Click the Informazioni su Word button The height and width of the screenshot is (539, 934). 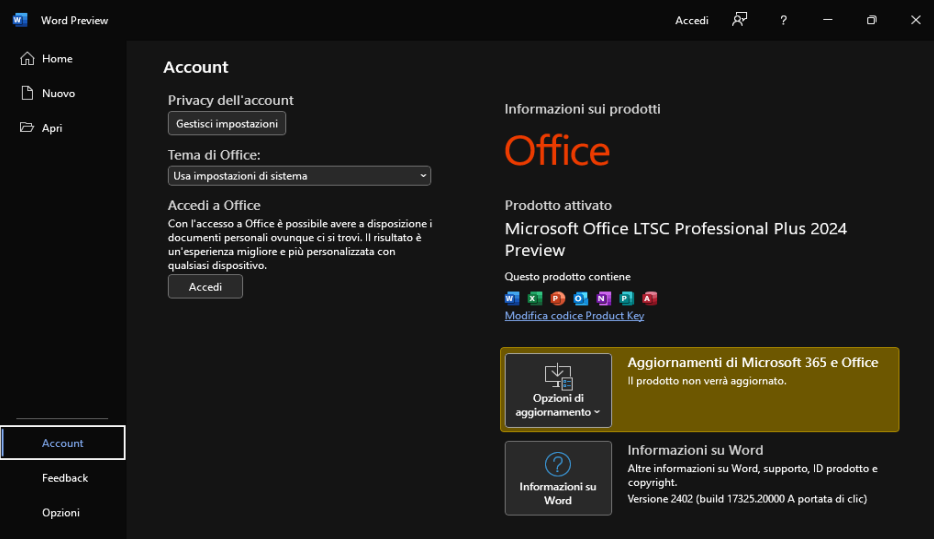[558, 478]
